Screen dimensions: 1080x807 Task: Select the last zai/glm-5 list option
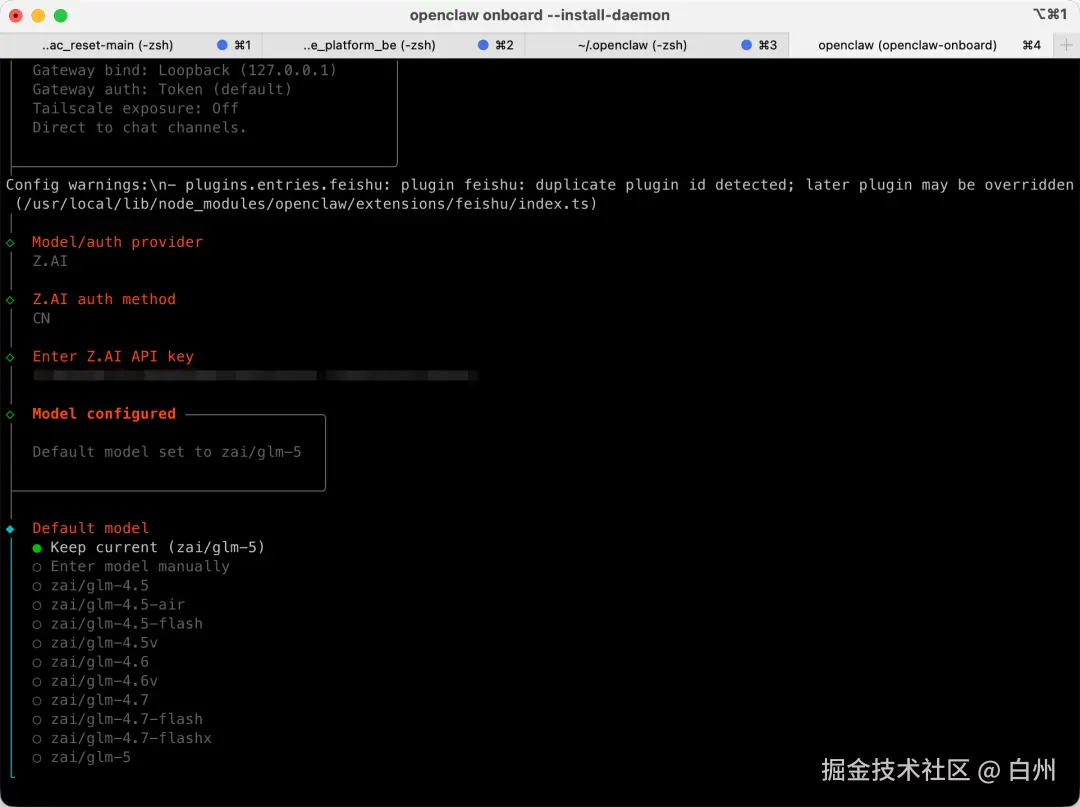(81, 757)
